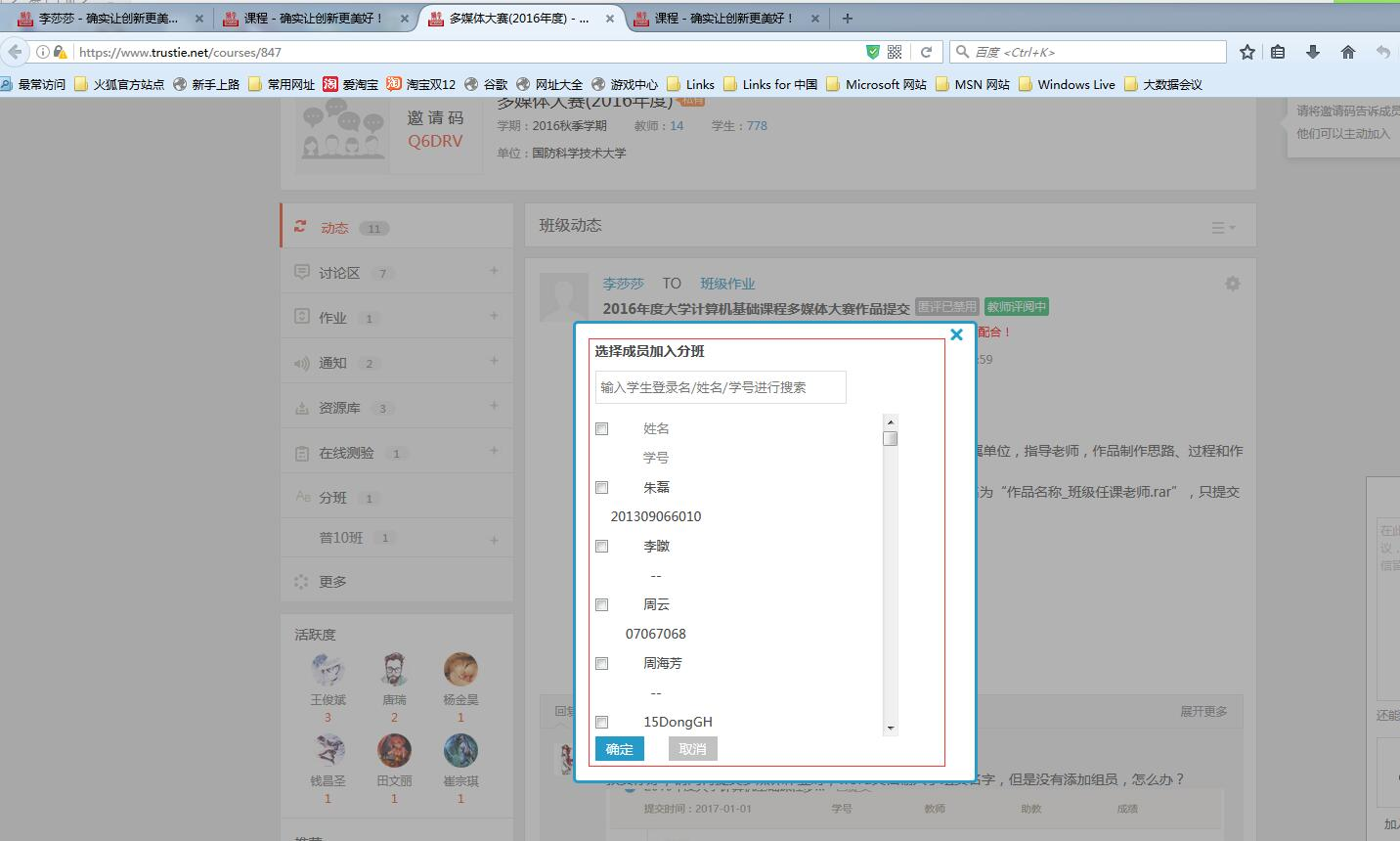Click plus icon next to 讨论区
Screen dimensions: 1400x841
494,271
